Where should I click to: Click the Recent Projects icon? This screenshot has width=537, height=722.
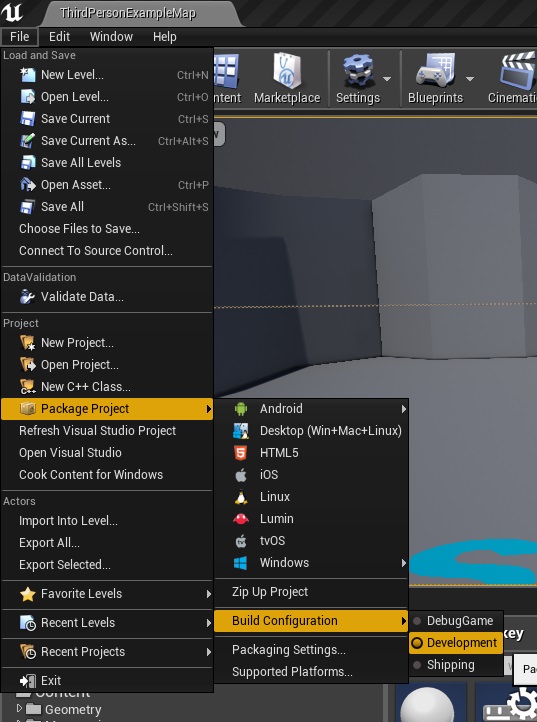pyautogui.click(x=28, y=652)
